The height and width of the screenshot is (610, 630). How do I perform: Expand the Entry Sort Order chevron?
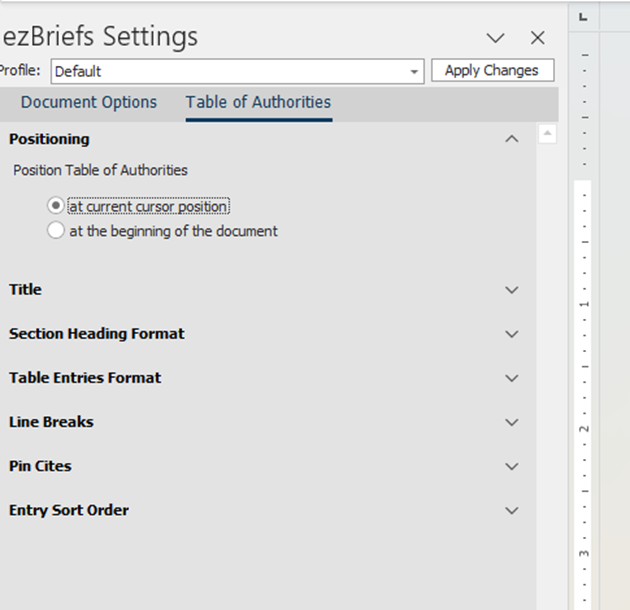click(511, 511)
